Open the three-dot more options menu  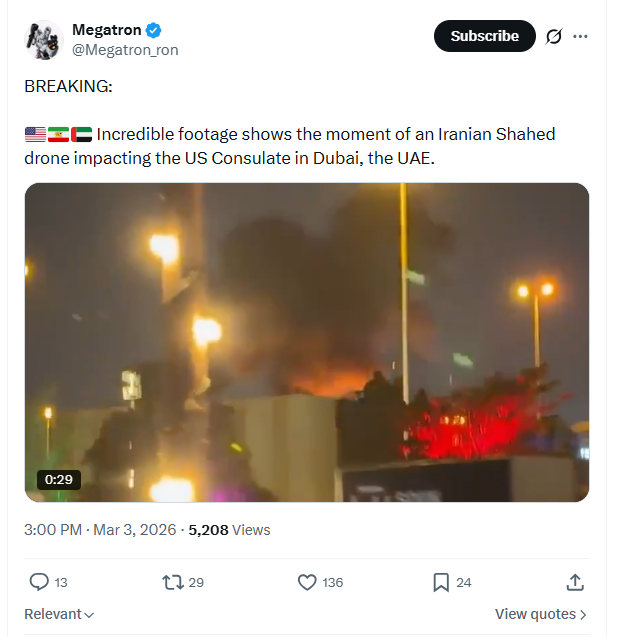click(x=580, y=37)
